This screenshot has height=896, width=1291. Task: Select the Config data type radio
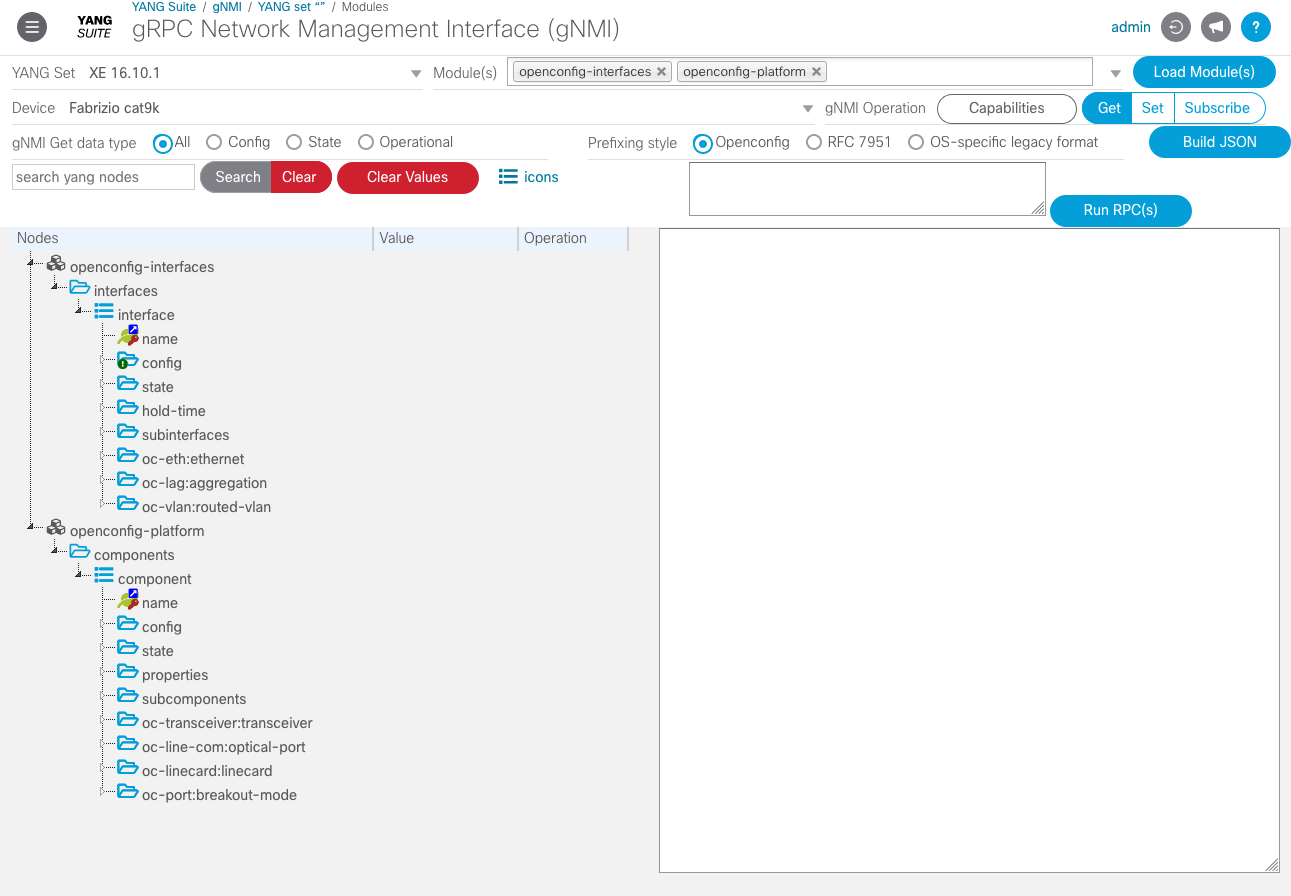(213, 142)
